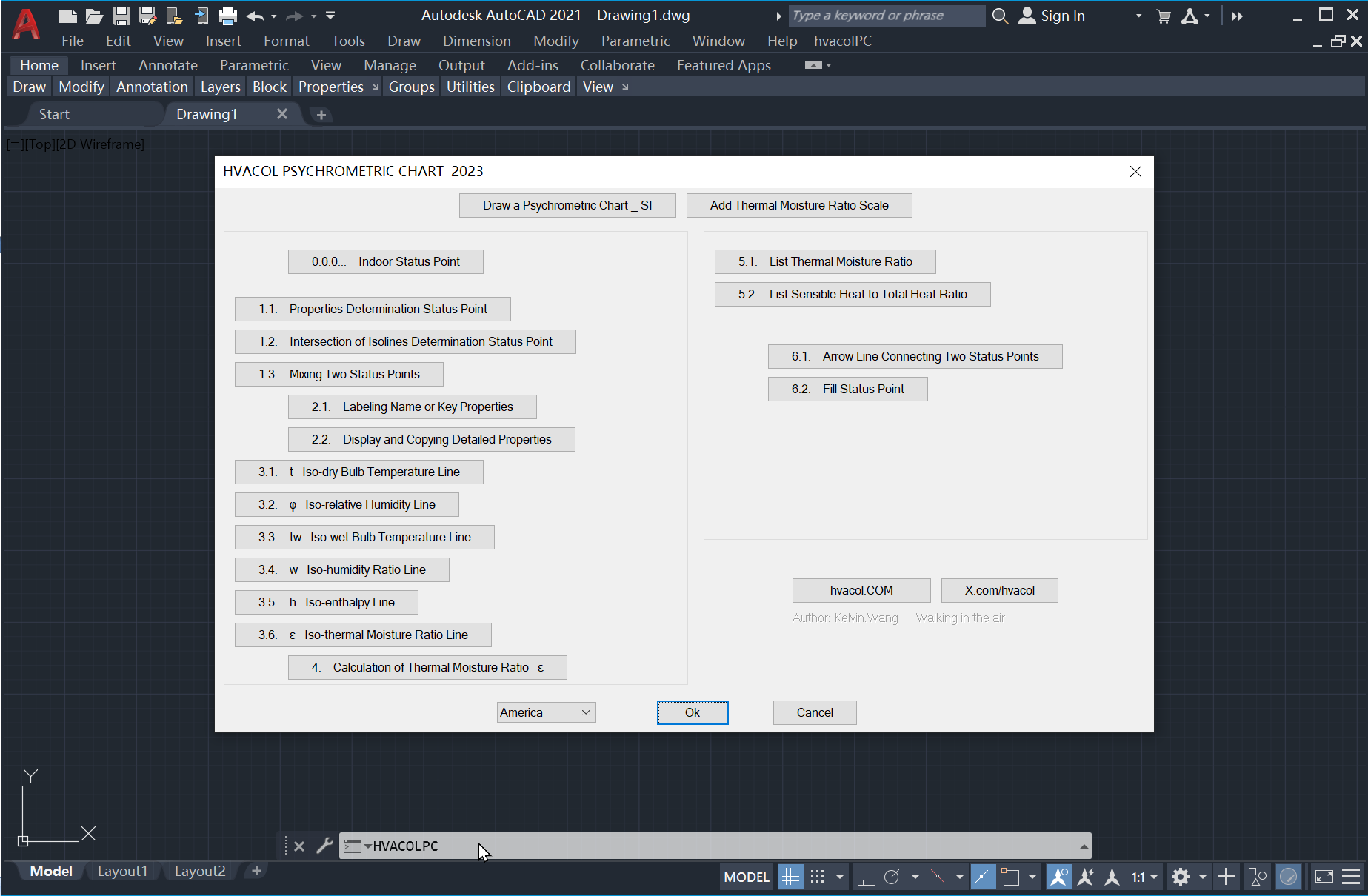Image resolution: width=1368 pixels, height=896 pixels.
Task: Open the AutoCAD application menu logo
Action: point(26,24)
